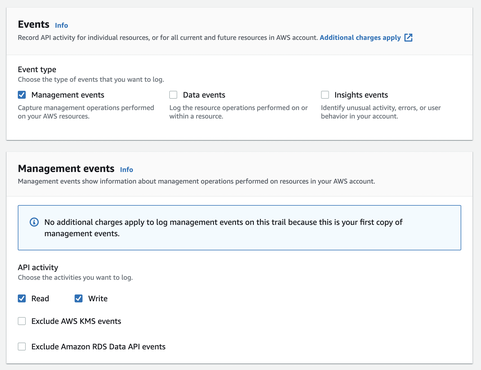Click the 'Event type' label text

[37, 69]
